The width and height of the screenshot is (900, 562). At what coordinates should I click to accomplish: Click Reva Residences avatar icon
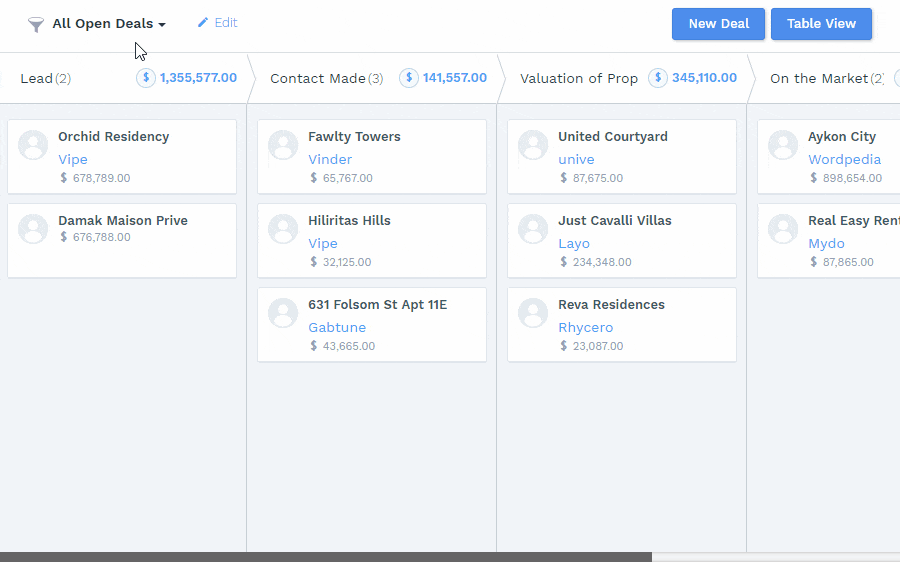[x=533, y=313]
